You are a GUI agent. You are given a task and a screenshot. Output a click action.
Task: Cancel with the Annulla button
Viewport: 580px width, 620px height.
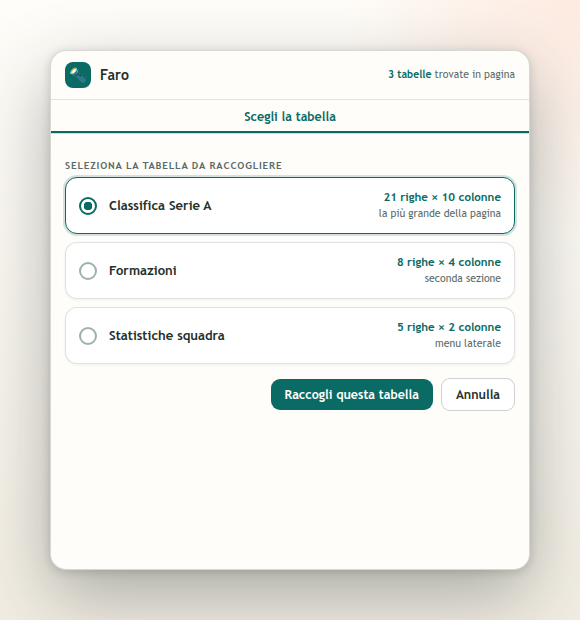point(478,394)
